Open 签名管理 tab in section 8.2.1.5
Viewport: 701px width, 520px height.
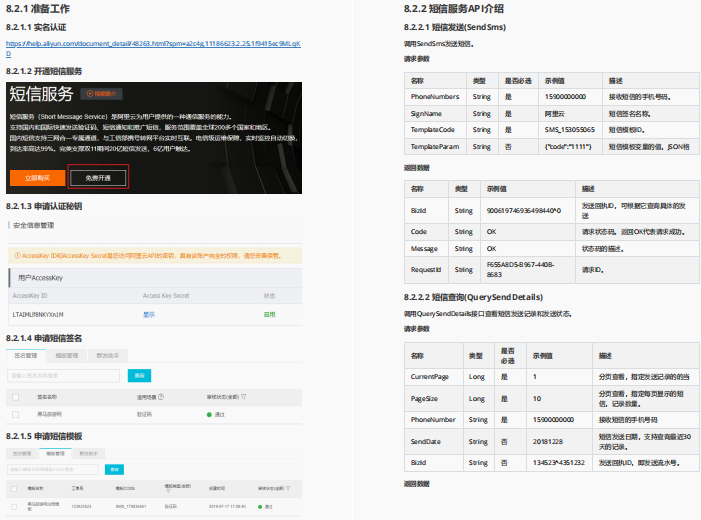22,453
